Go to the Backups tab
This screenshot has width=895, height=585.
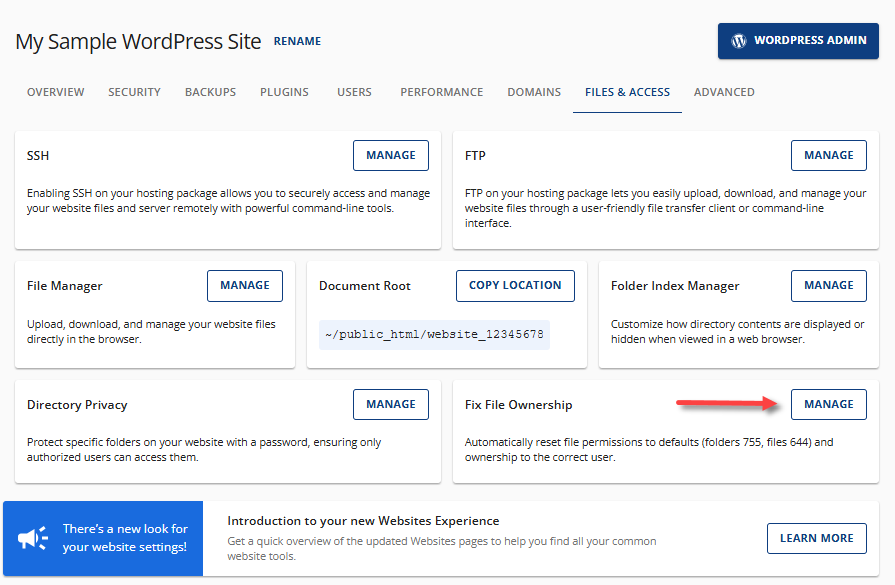(x=210, y=92)
